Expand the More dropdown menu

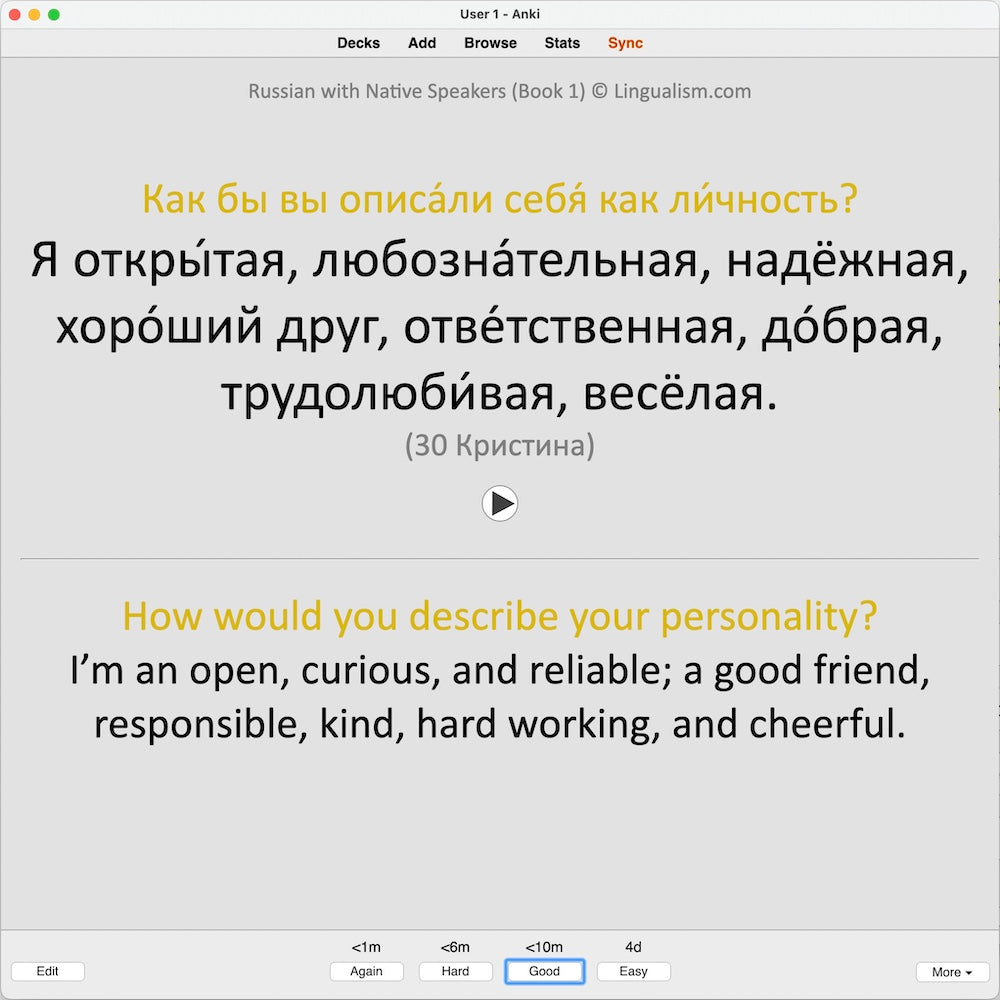tap(952, 971)
